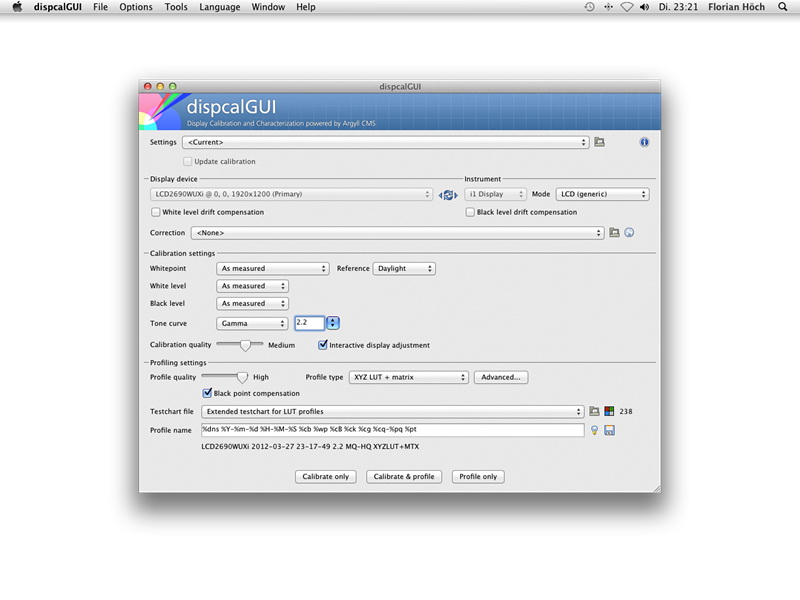Open Advanced... profiling options
This screenshot has height=600, width=800.
(x=501, y=377)
